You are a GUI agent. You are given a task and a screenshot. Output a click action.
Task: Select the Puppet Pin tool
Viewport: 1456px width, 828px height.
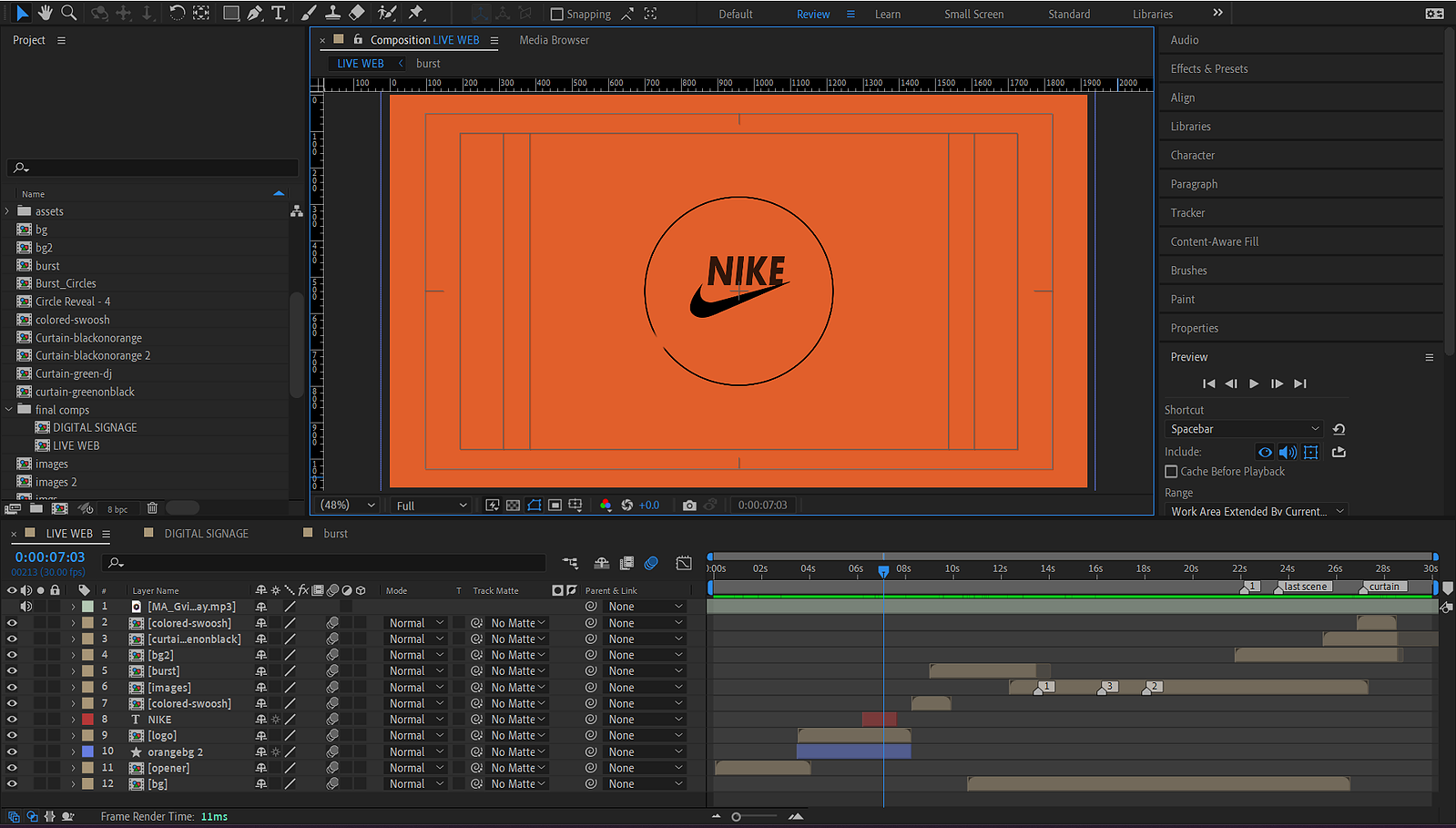[x=416, y=13]
